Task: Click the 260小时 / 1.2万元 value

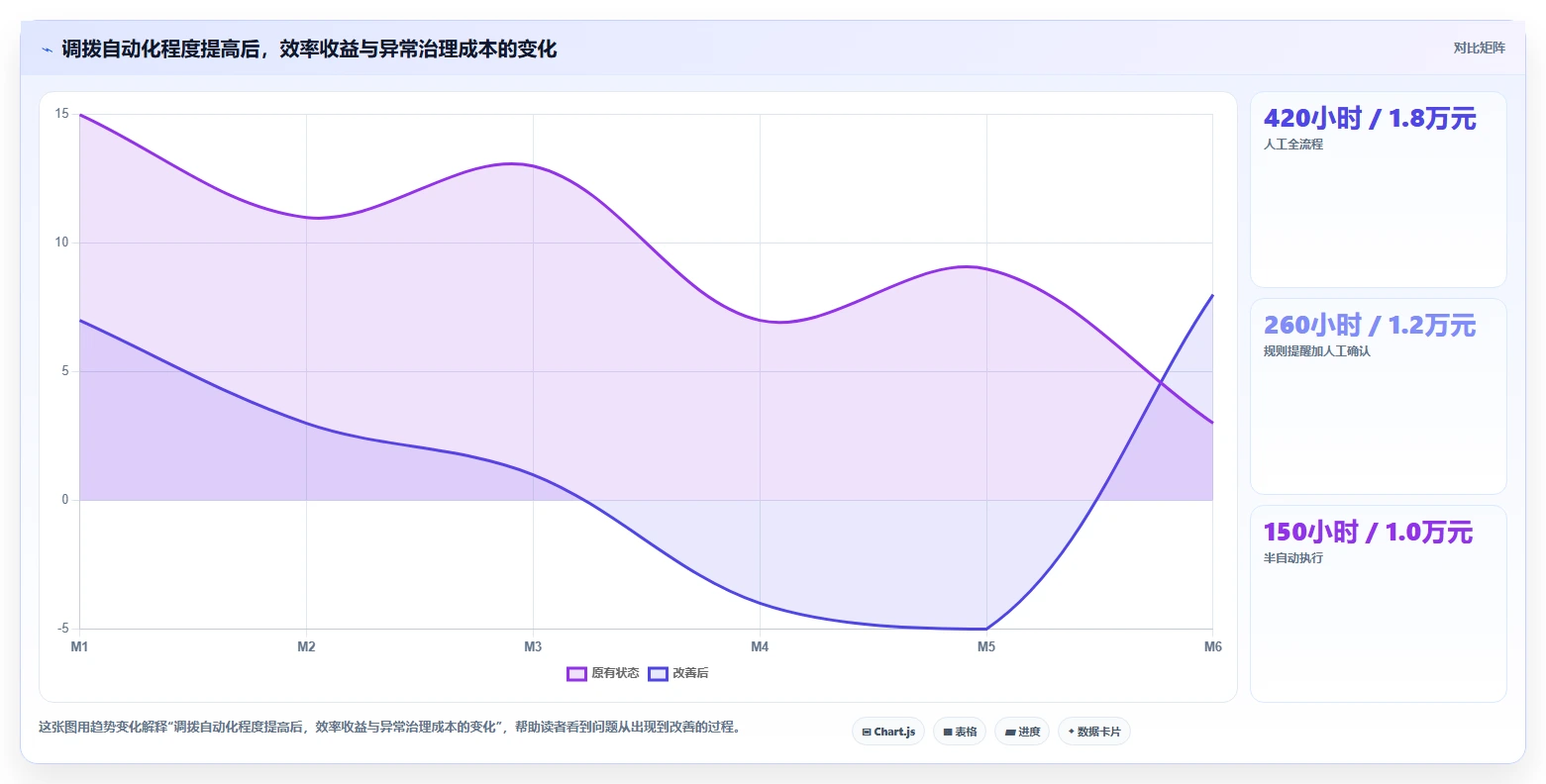Action: tap(1370, 326)
